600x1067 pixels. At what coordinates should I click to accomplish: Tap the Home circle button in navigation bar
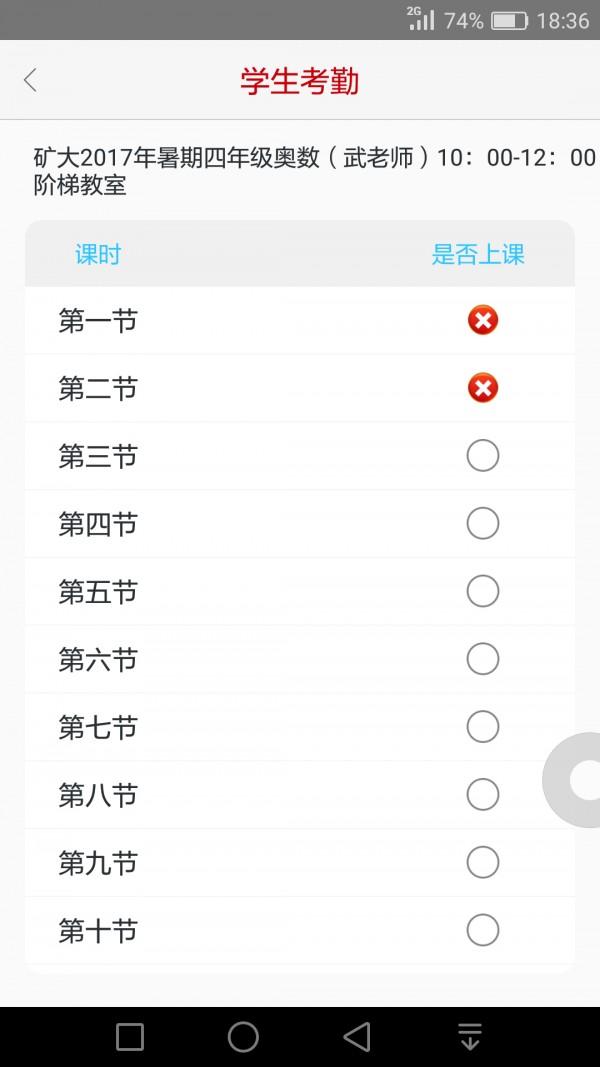point(242,1038)
